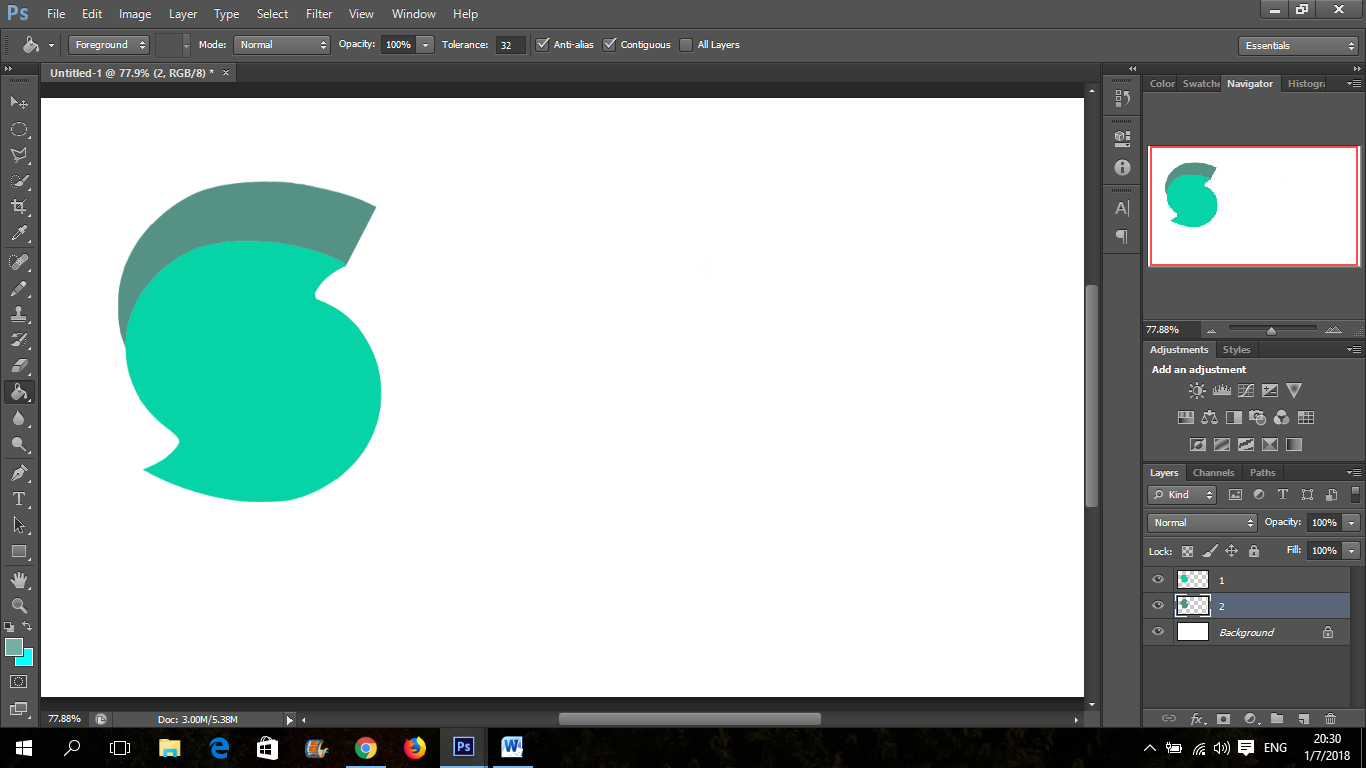Open the Color panel tab

tap(1162, 84)
